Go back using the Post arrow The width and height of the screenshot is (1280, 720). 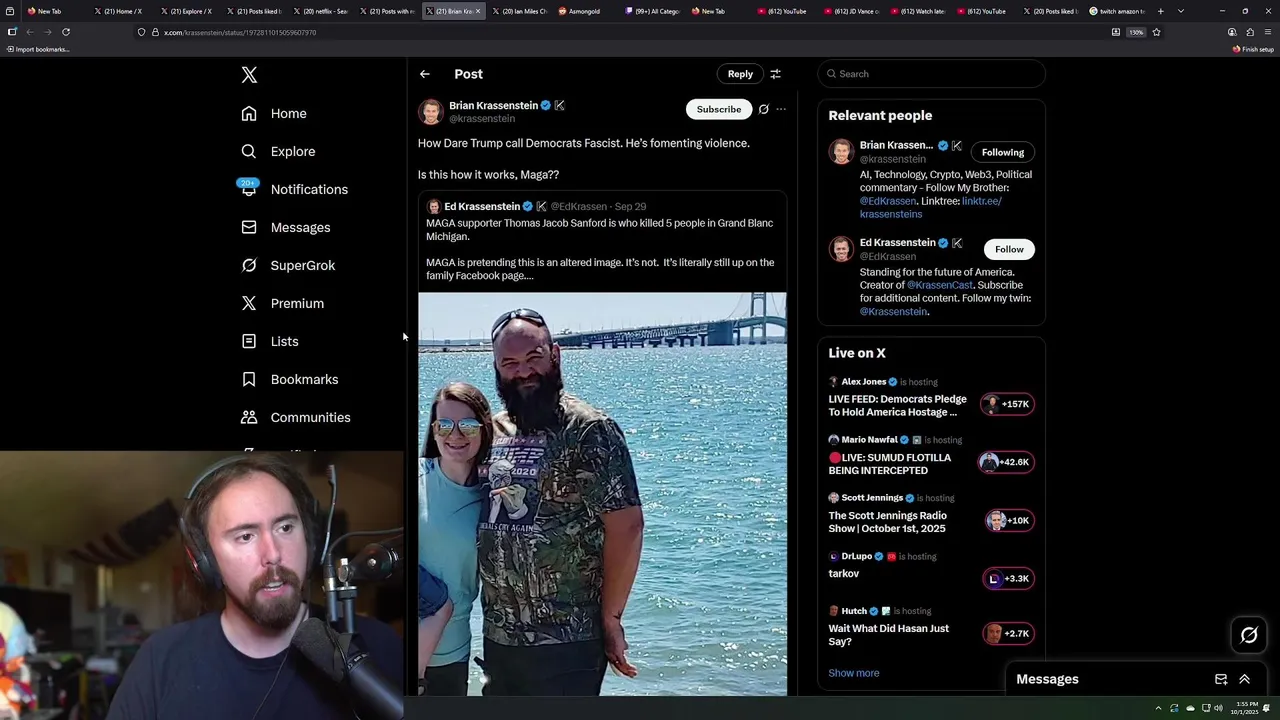click(425, 74)
